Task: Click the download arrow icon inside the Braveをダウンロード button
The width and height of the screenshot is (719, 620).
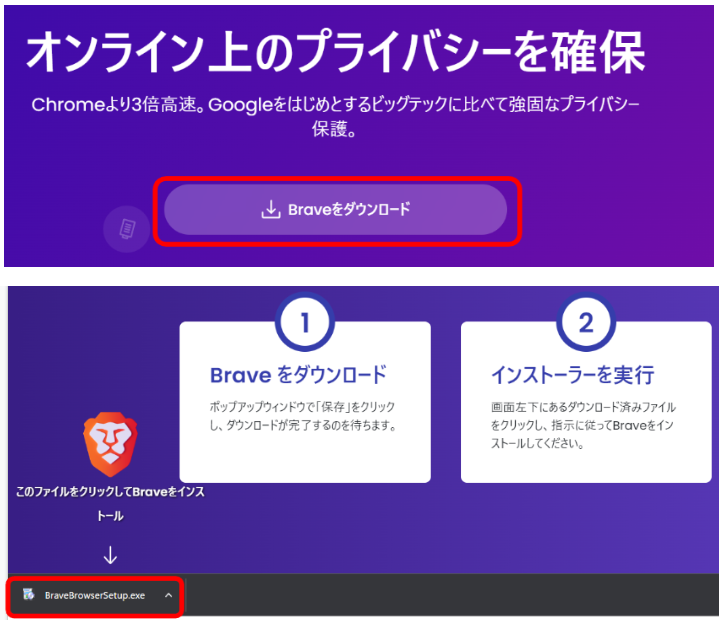Action: (x=271, y=210)
